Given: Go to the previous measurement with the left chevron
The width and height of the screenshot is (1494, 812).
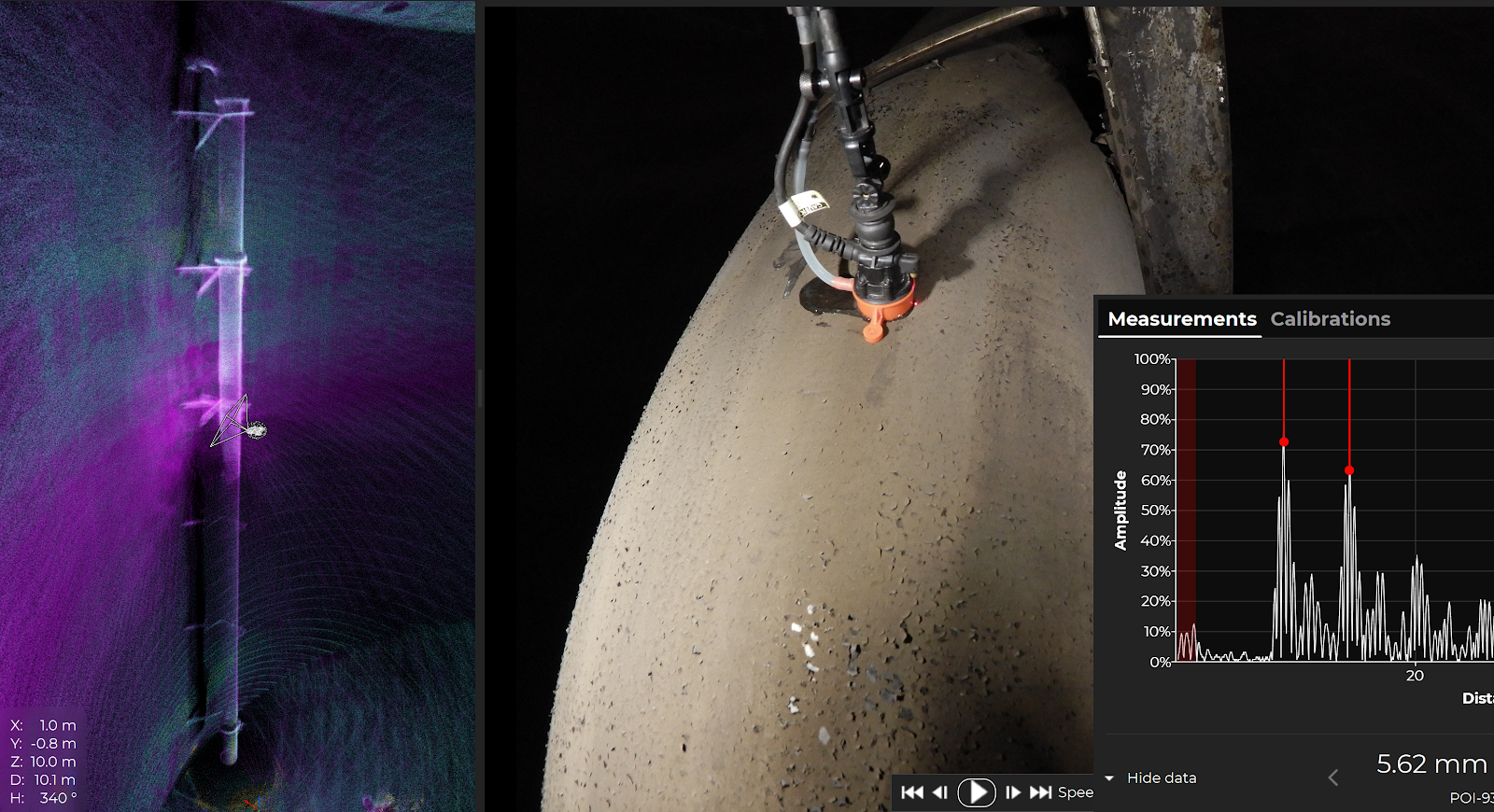Looking at the screenshot, I should (1333, 777).
